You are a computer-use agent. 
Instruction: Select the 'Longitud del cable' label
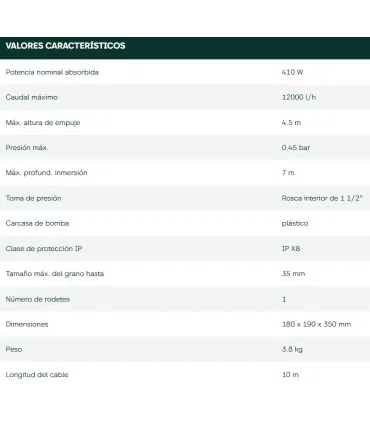pyautogui.click(x=37, y=375)
